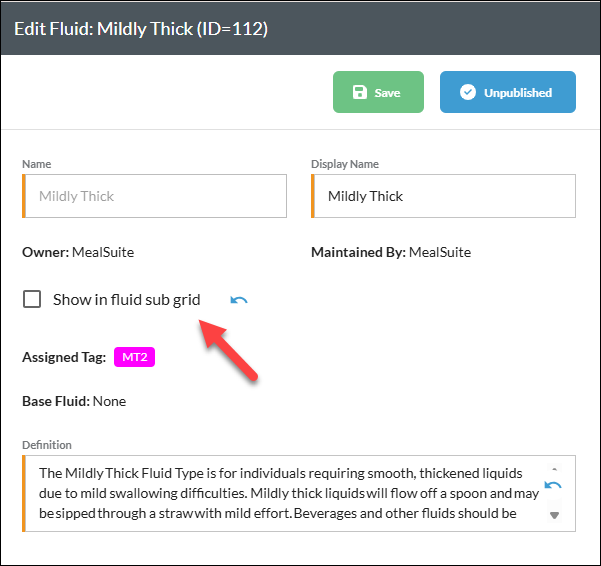Select the 'Edit Fluid: Mildly Thick (ID=112)' header title

click(141, 29)
